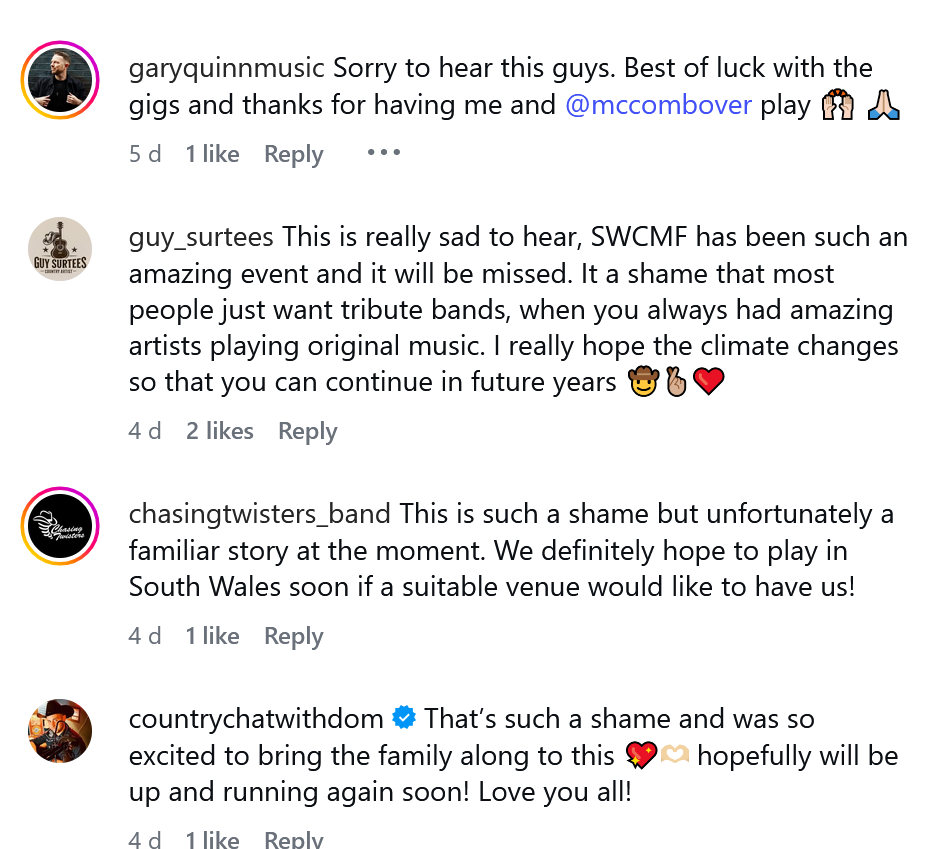Open the chasingtwisters_band username link
This screenshot has width=939, height=849.
259,514
